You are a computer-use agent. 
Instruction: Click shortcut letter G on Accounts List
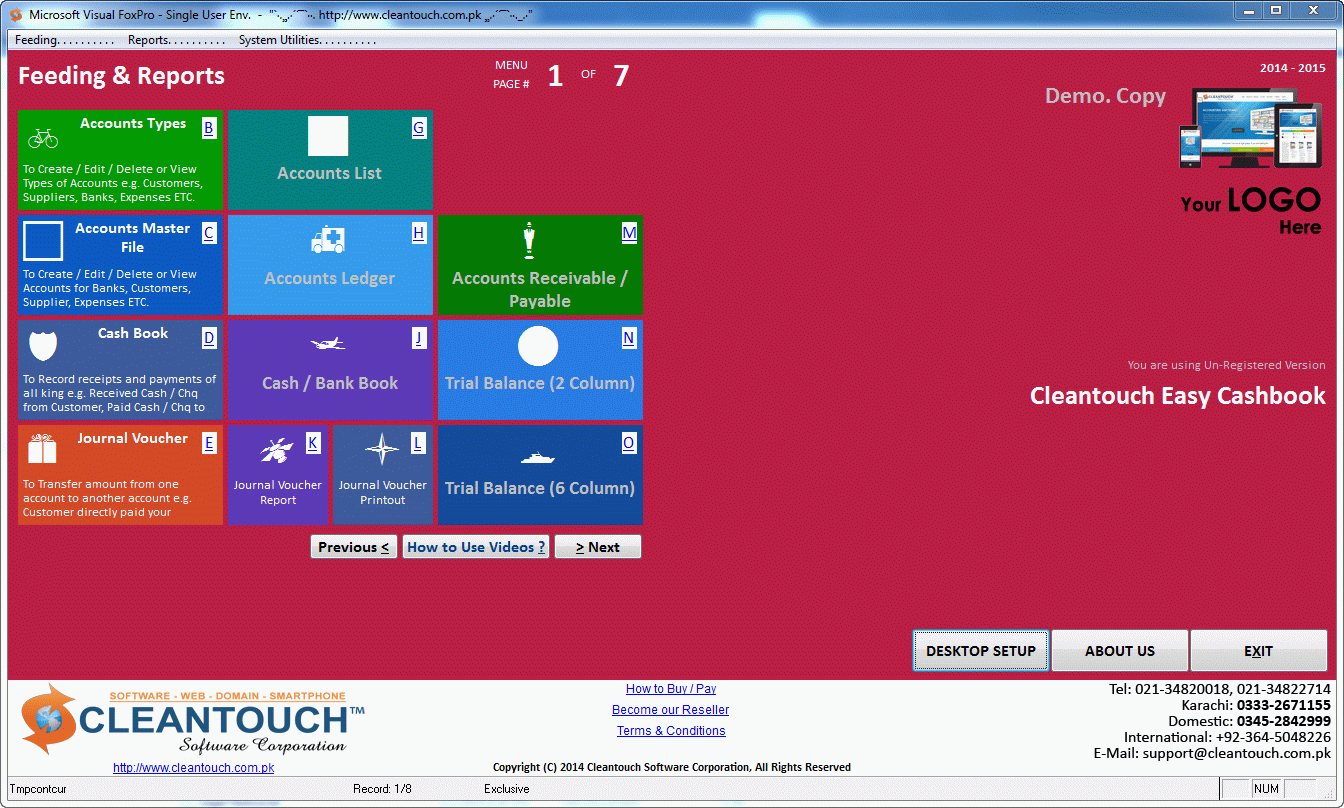click(x=419, y=128)
